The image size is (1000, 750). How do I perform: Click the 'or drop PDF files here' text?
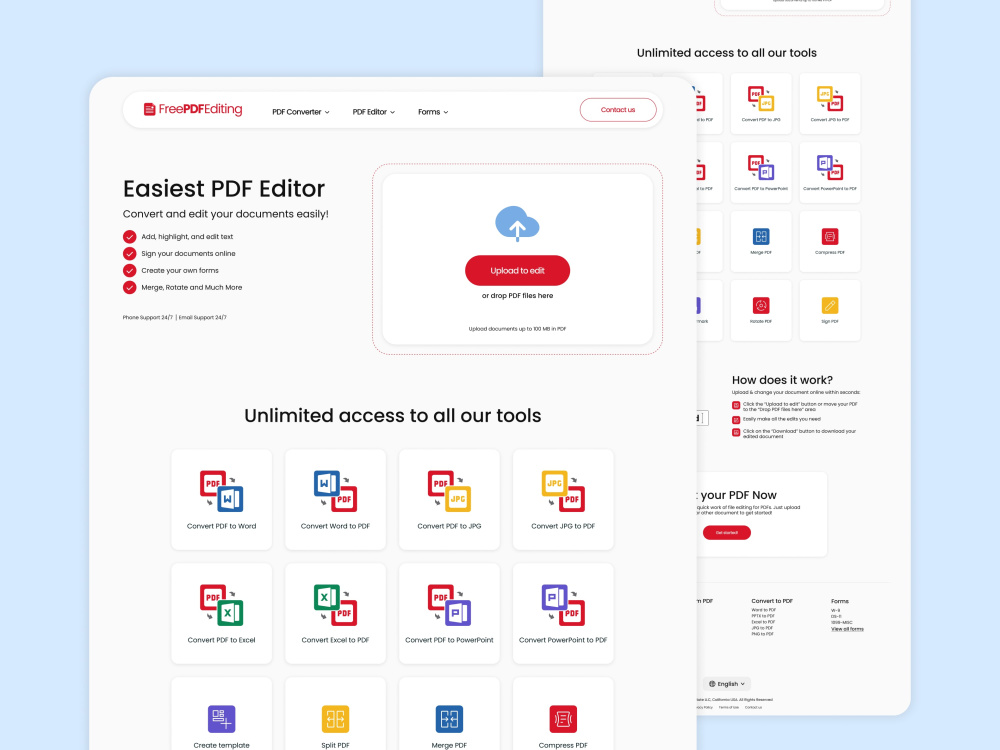pyautogui.click(x=517, y=296)
